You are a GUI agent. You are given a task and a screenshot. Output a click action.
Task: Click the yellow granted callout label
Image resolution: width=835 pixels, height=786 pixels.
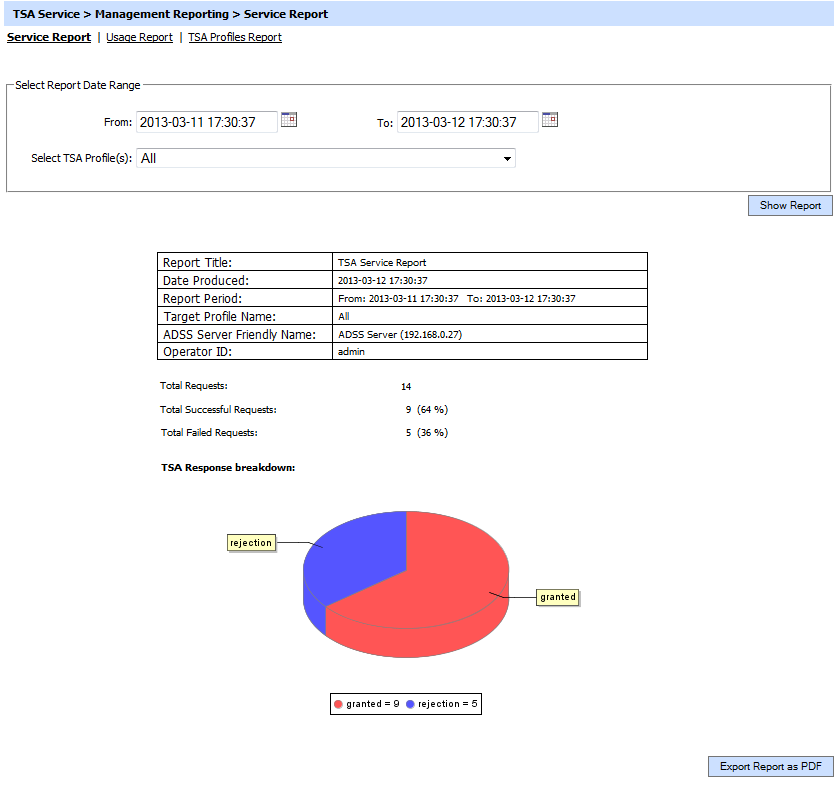558,597
